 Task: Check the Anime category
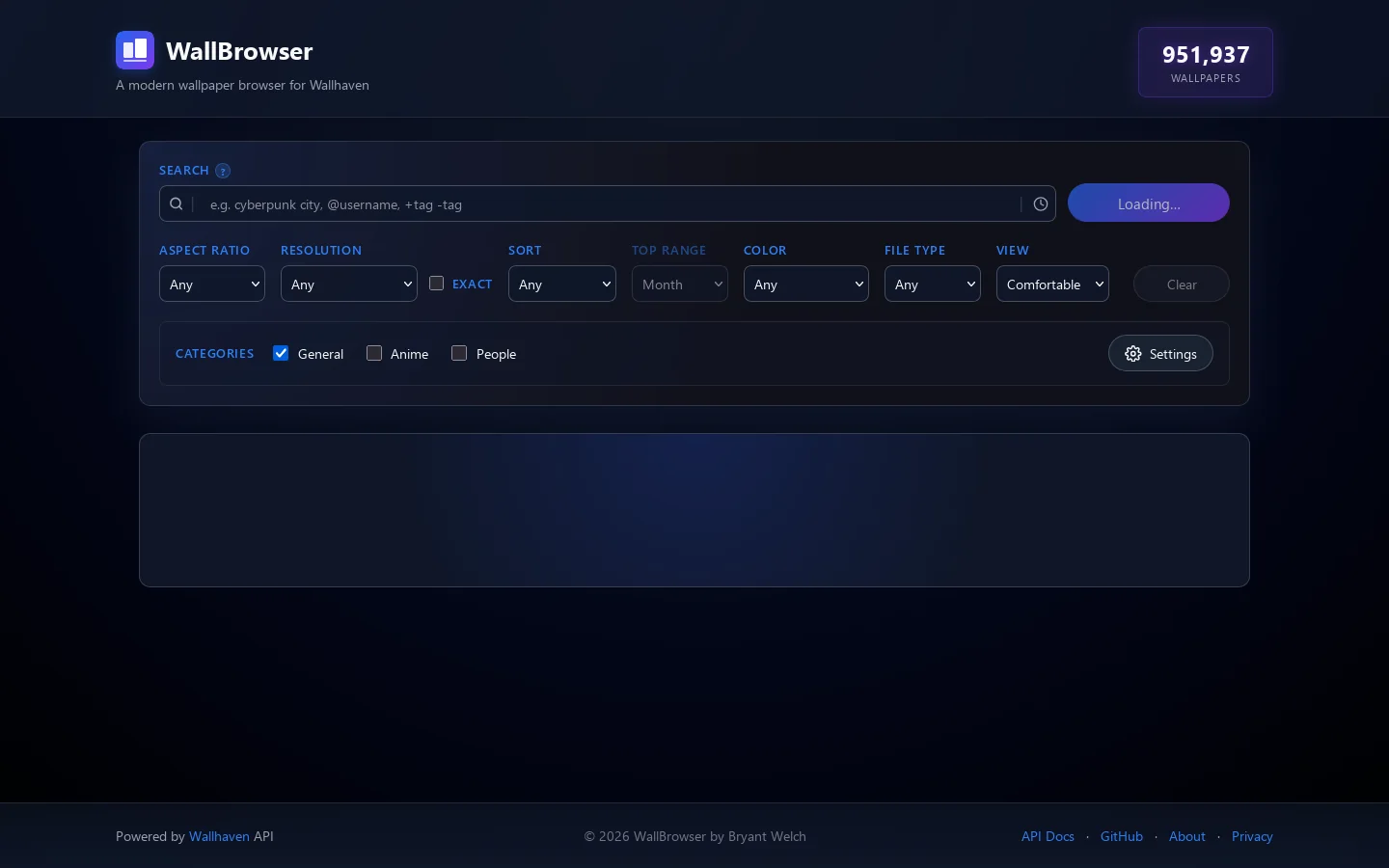point(374,353)
